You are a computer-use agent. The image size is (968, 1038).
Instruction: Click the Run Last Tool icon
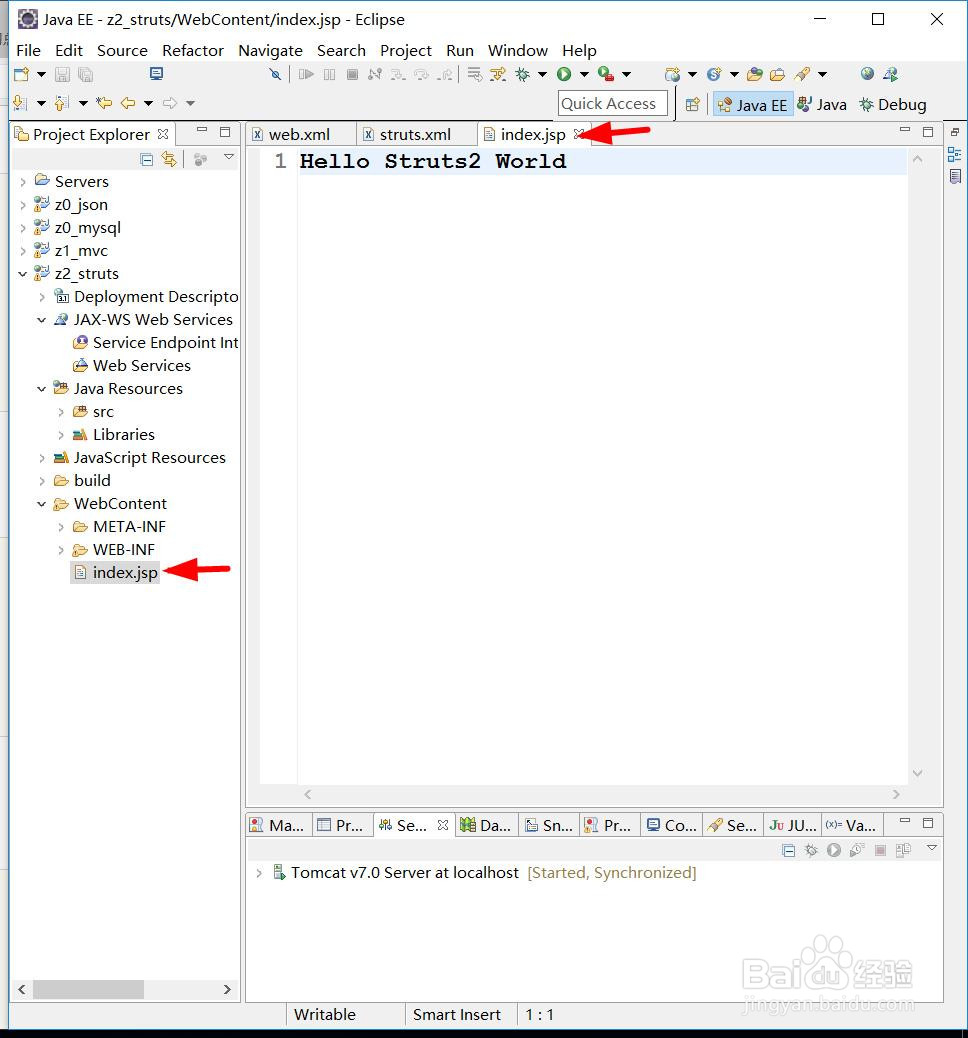point(606,74)
